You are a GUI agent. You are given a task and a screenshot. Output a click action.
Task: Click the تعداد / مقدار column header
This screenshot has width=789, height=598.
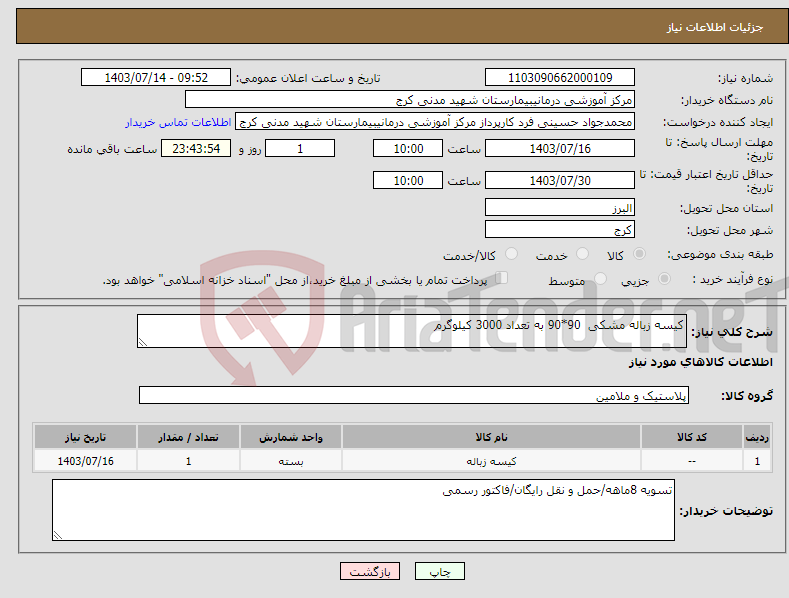click(188, 437)
